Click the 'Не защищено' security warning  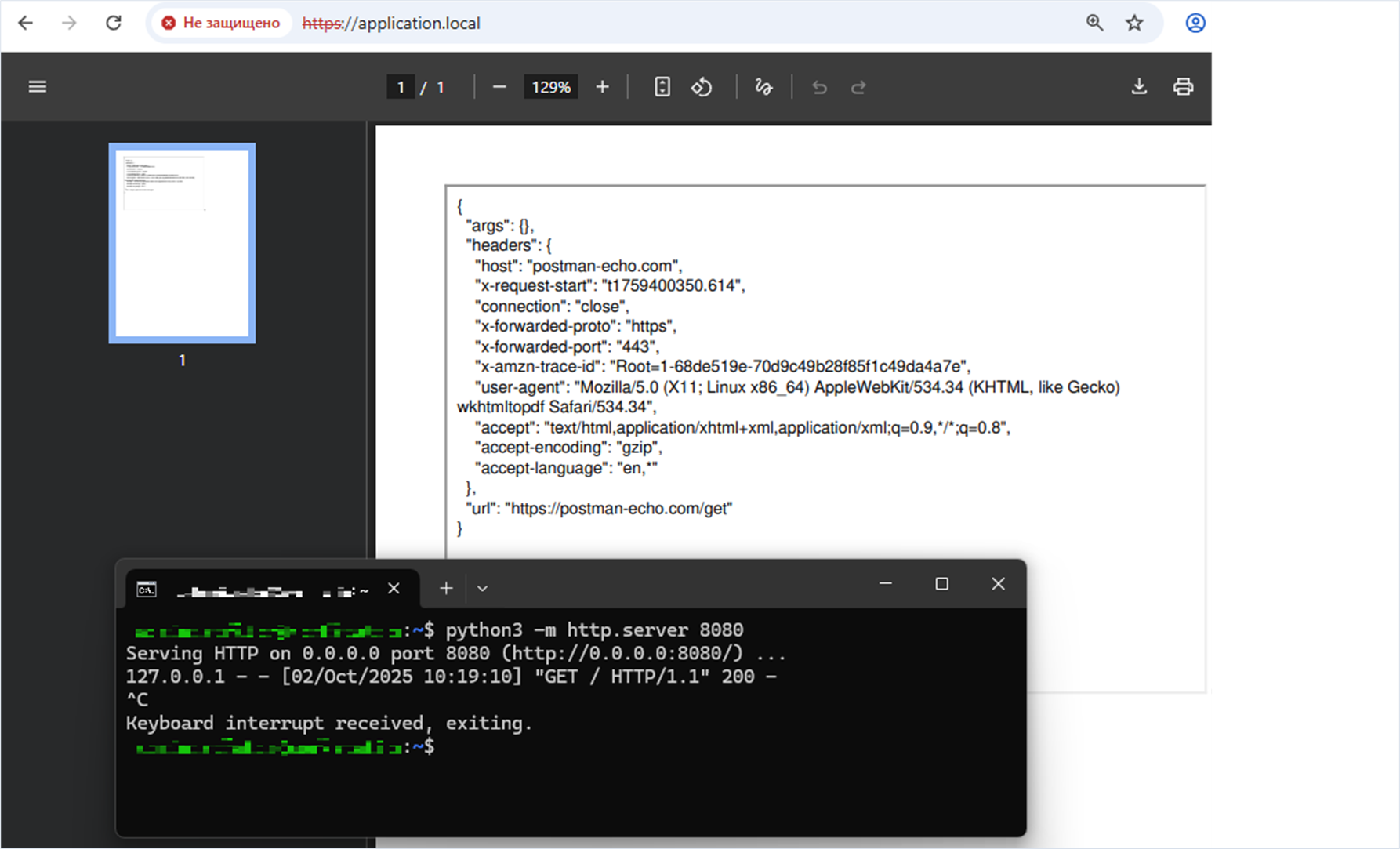tap(220, 23)
